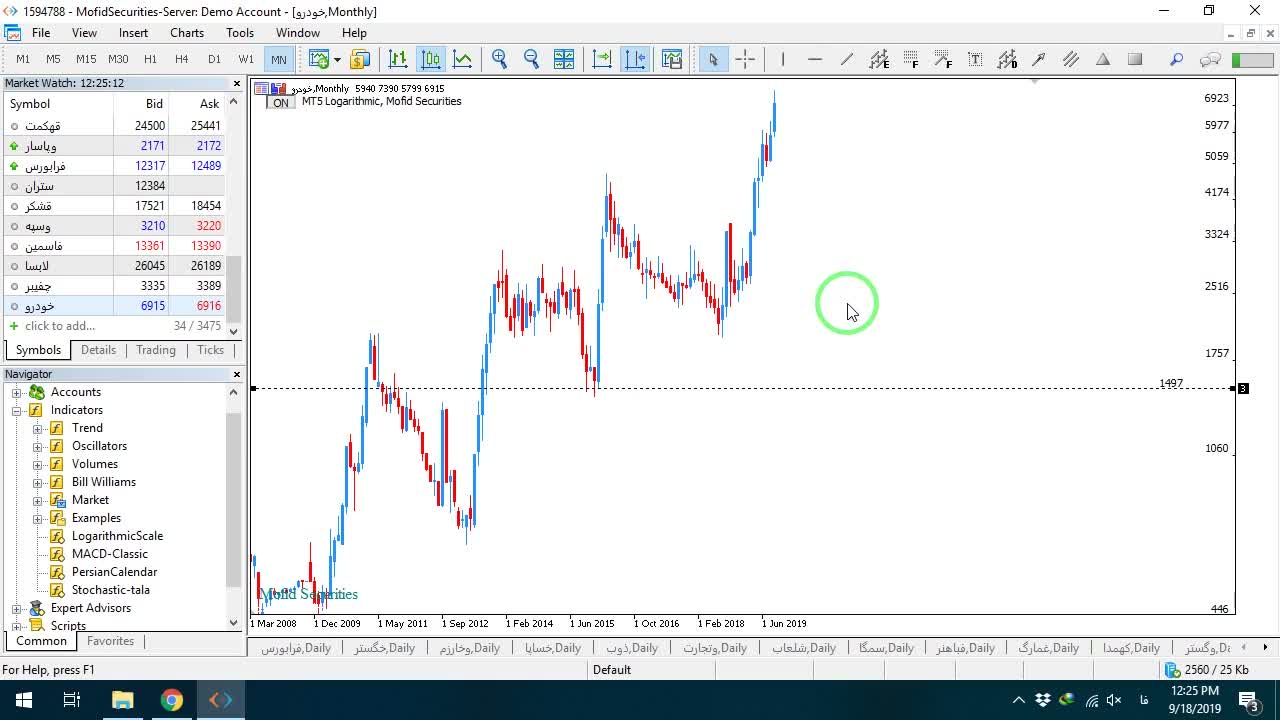Select the Triangle shape tool
This screenshot has width=1280, height=720.
[x=1103, y=59]
